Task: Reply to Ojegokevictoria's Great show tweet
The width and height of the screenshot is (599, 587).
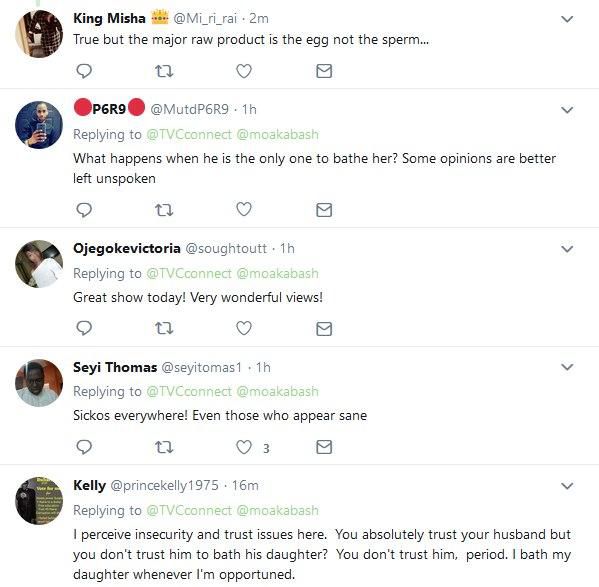Action: pos(84,328)
